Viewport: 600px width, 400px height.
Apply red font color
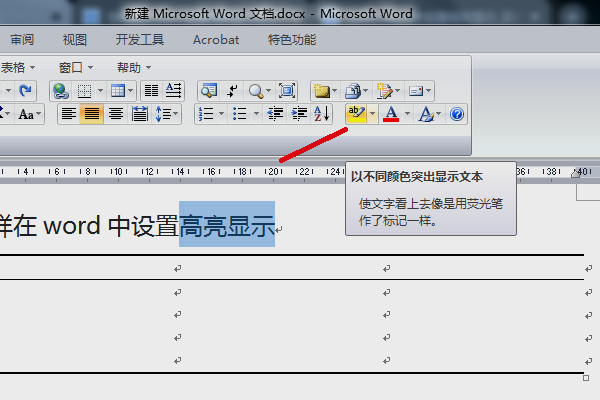click(x=391, y=114)
